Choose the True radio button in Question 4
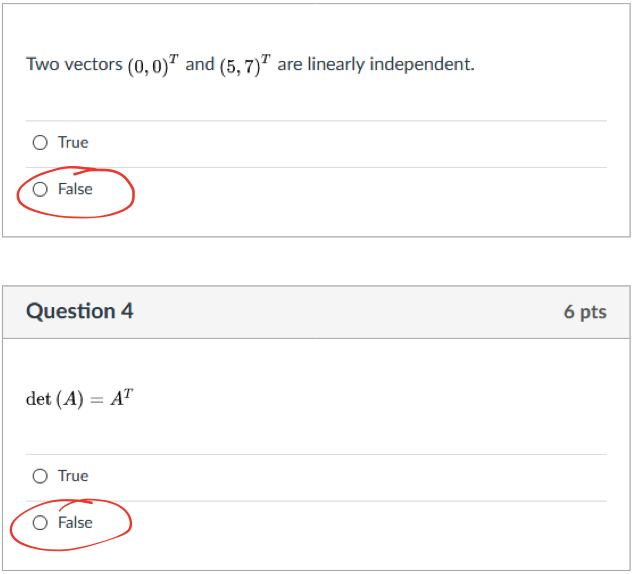Image resolution: width=634 pixels, height=574 pixels. click(x=40, y=476)
